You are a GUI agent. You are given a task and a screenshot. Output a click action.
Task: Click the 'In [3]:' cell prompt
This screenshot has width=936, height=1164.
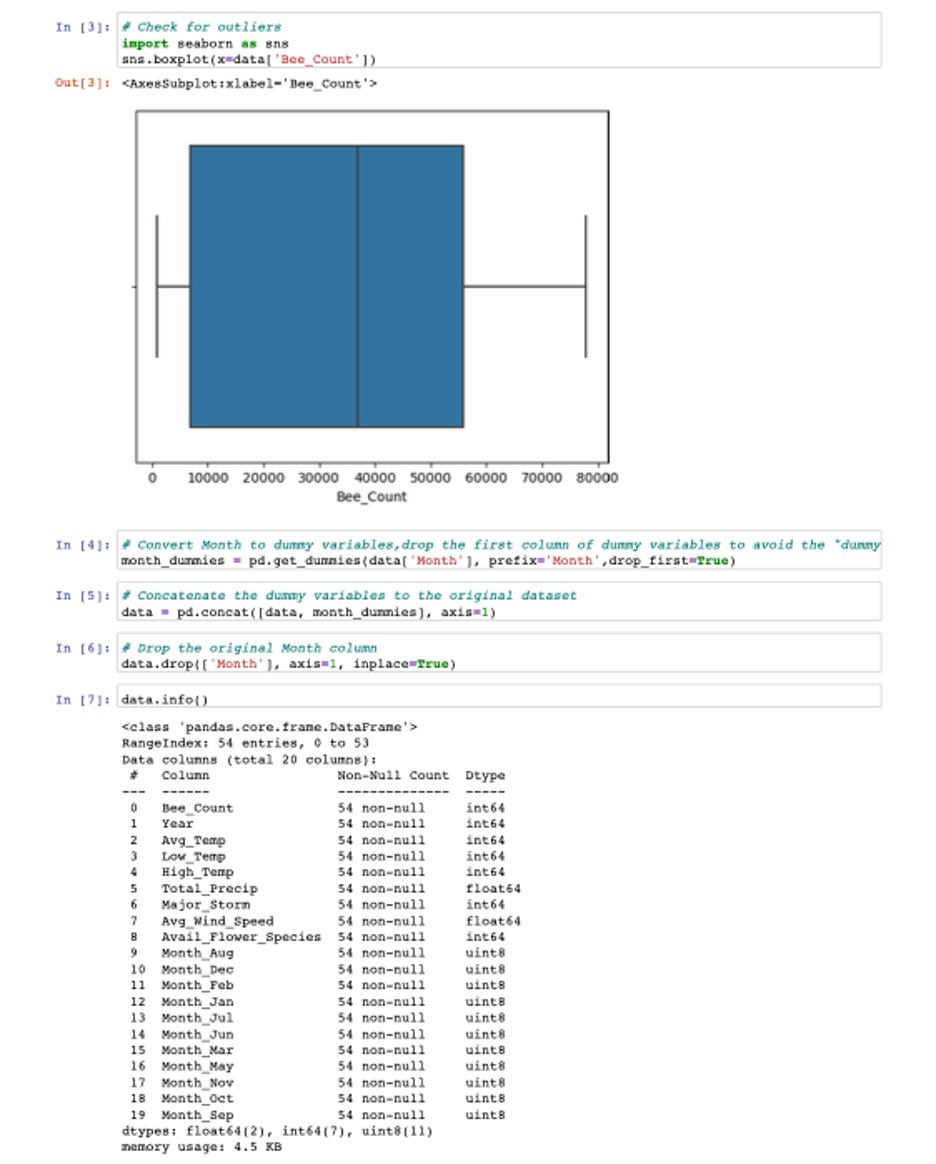[x=82, y=27]
